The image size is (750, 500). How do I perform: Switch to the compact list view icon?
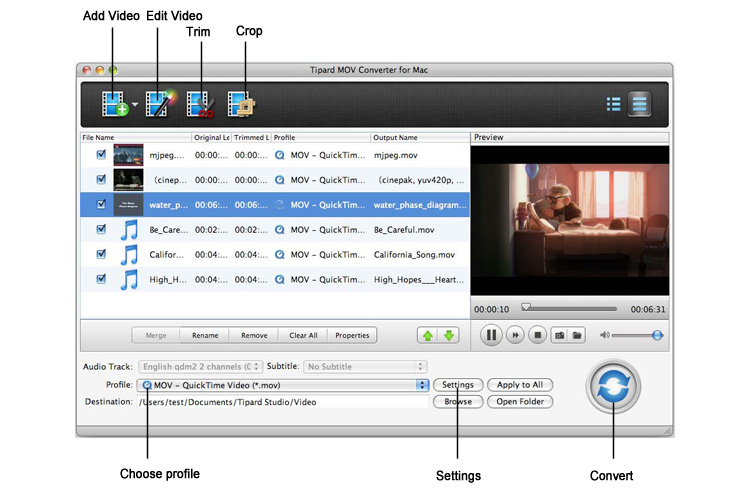pos(613,104)
